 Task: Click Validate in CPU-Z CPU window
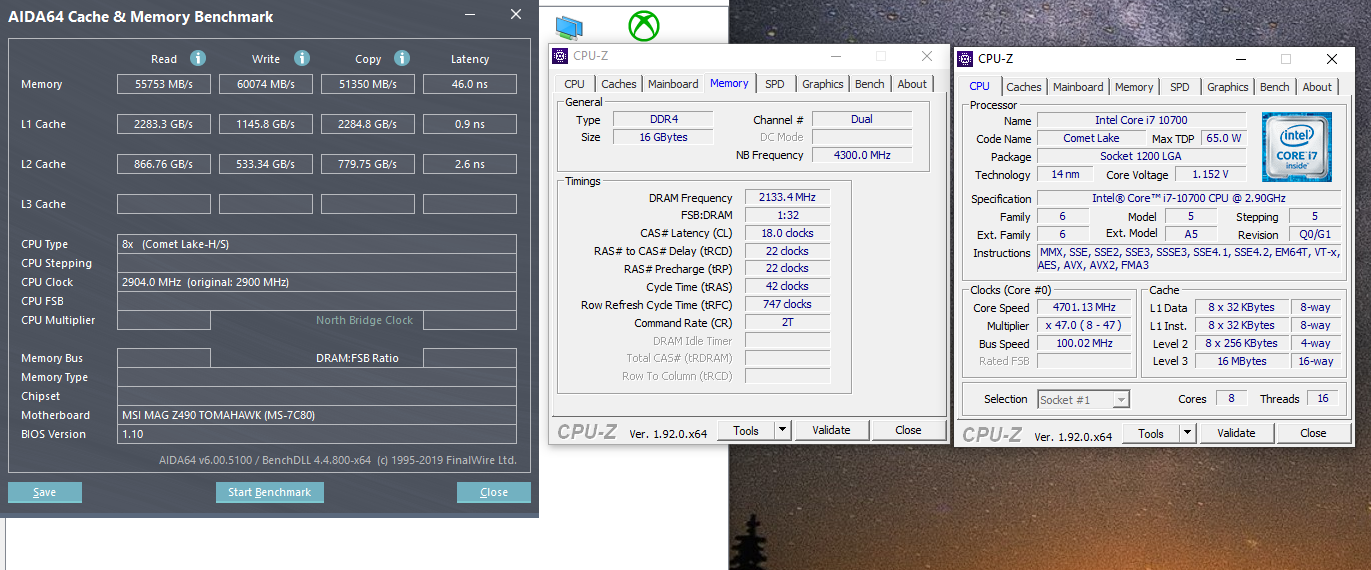(1236, 434)
